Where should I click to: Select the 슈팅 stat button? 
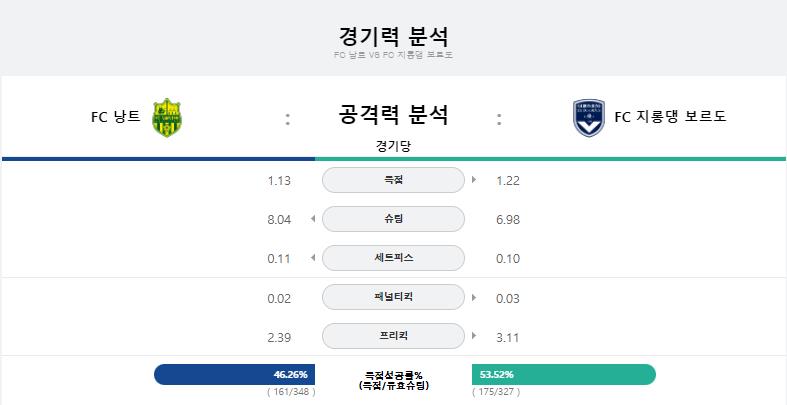pyautogui.click(x=393, y=219)
